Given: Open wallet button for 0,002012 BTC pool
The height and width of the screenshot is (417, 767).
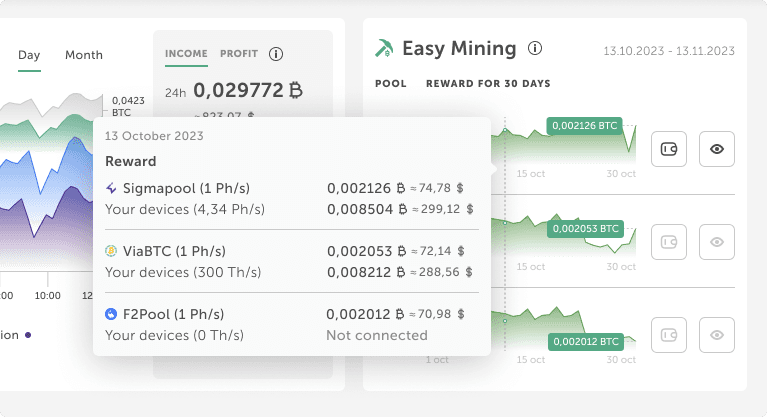Looking at the screenshot, I should coord(669,335).
